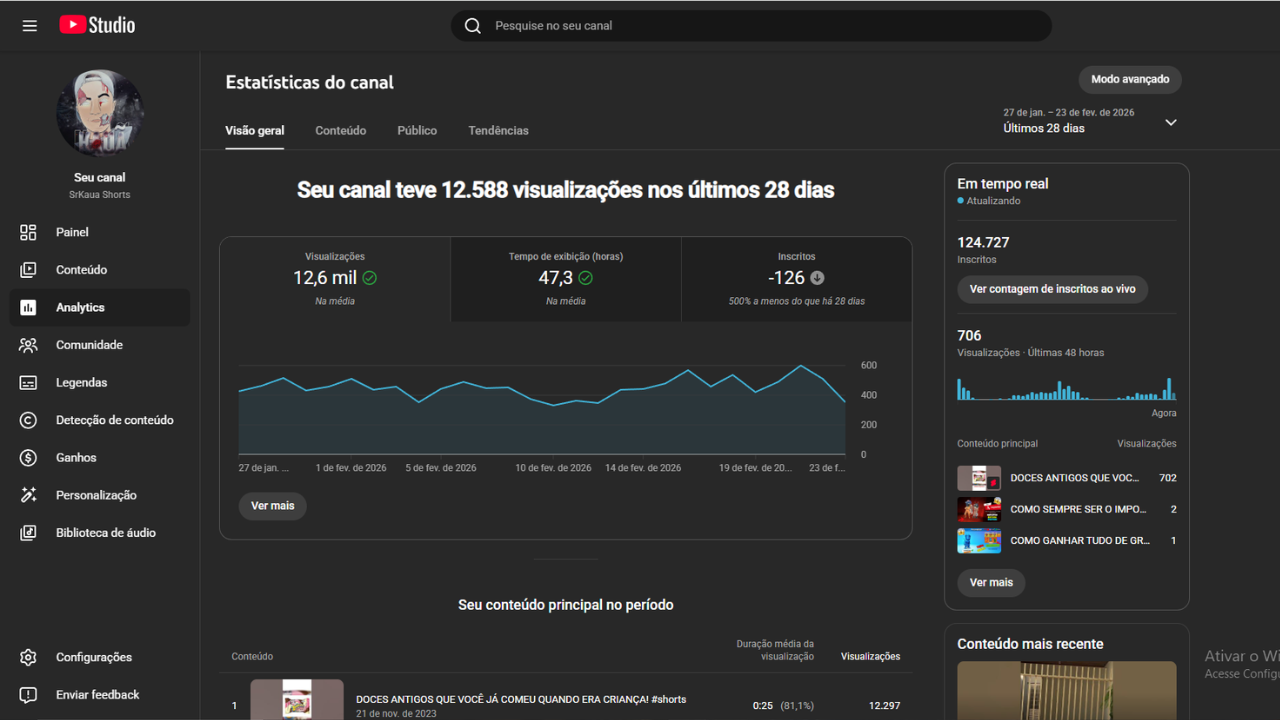Click the 706 views in last 48 hours
1280x720 pixels.
click(x=969, y=336)
